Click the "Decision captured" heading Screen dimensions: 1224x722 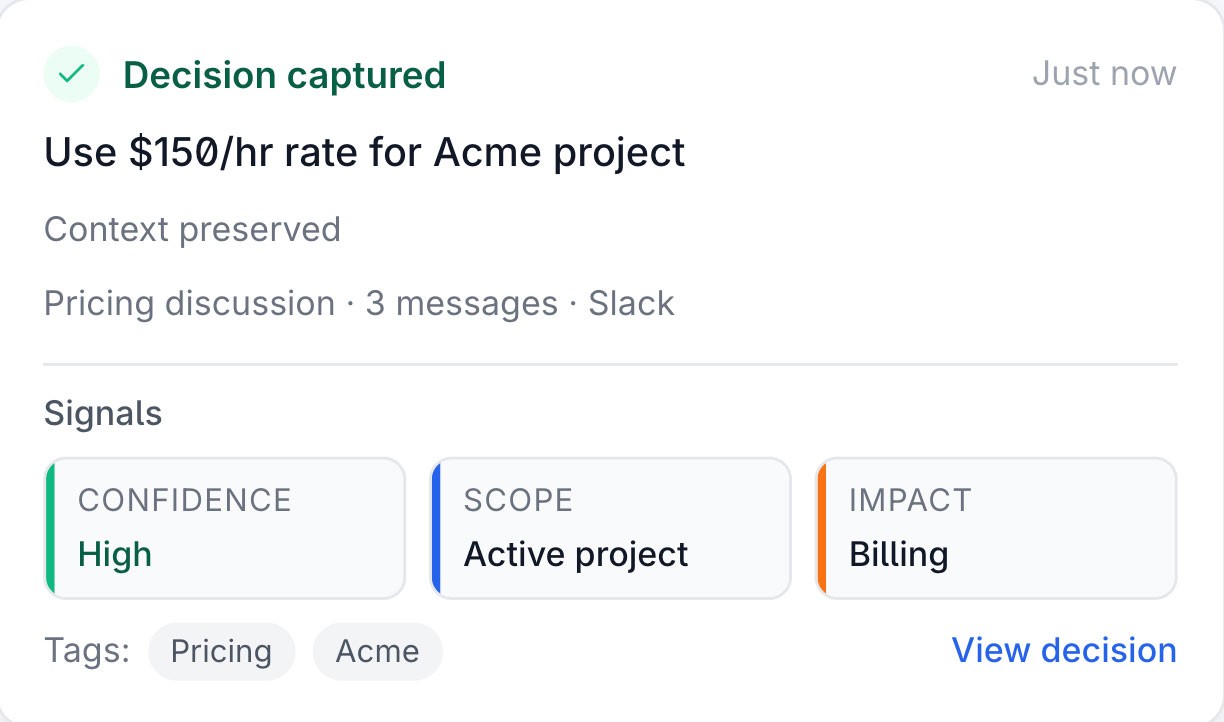[x=284, y=75]
